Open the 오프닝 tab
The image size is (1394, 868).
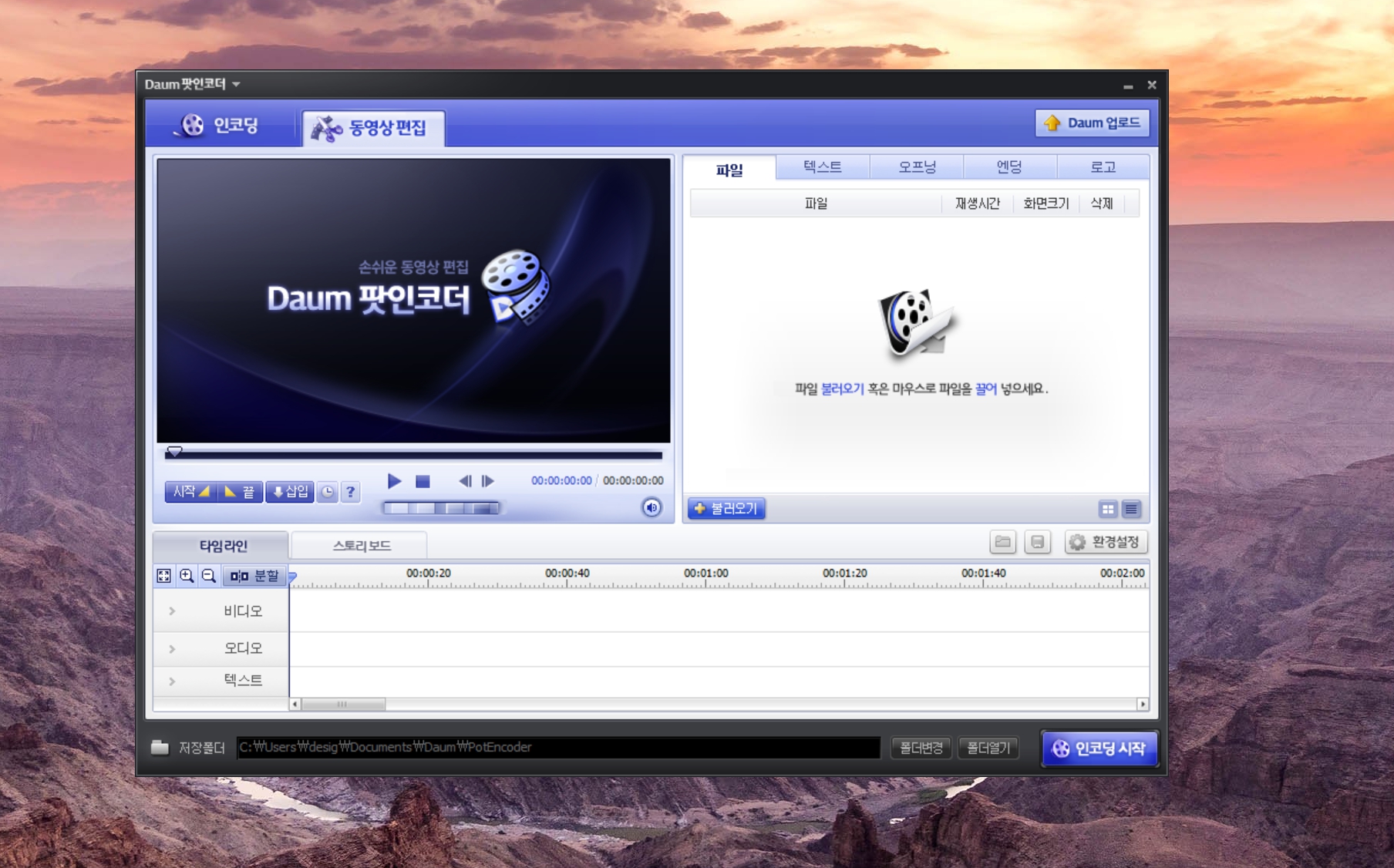pyautogui.click(x=917, y=167)
